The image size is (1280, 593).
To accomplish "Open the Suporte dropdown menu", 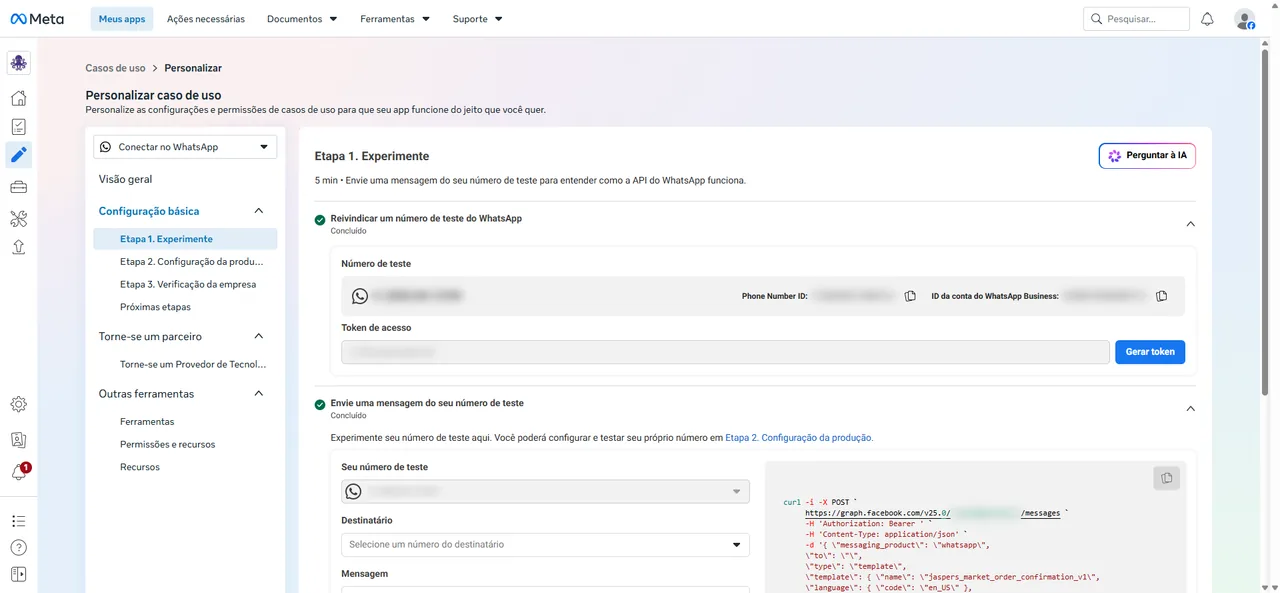I will [478, 19].
